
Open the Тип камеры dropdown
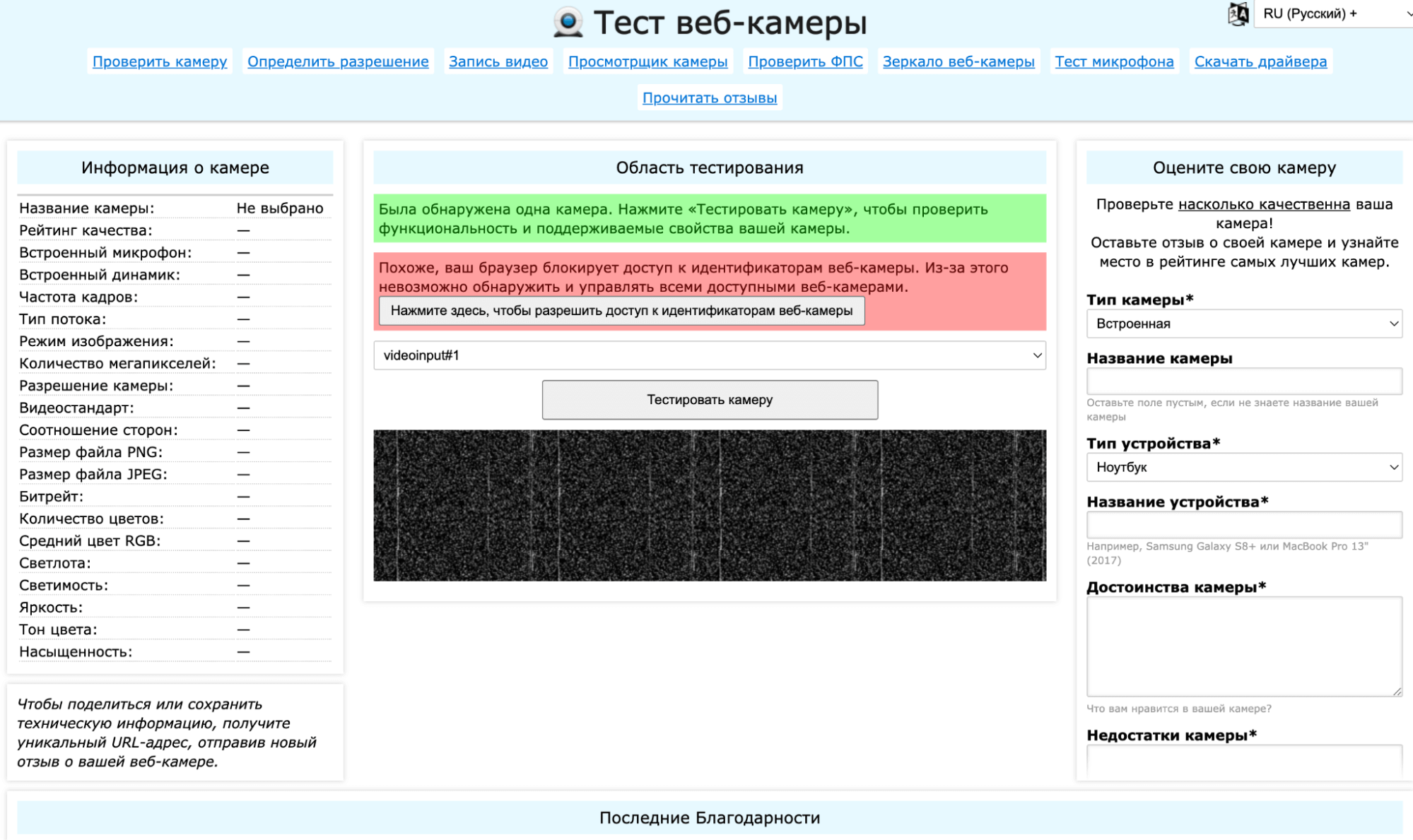pyautogui.click(x=1243, y=324)
